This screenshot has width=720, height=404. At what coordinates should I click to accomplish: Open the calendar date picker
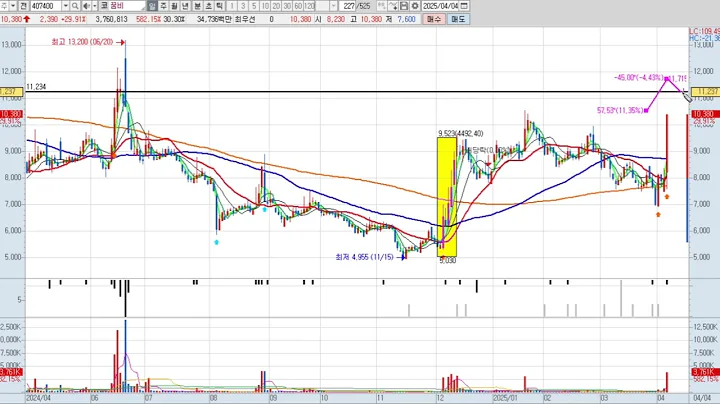pos(464,6)
